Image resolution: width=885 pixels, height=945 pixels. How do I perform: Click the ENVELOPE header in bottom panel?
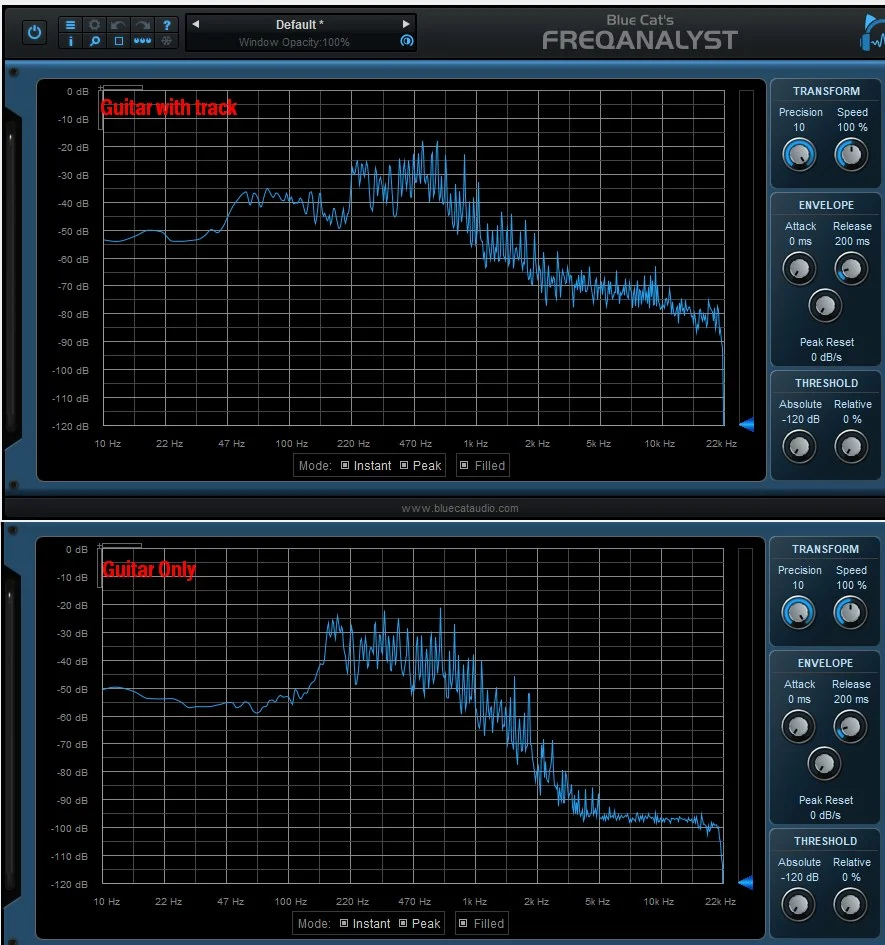coord(825,663)
